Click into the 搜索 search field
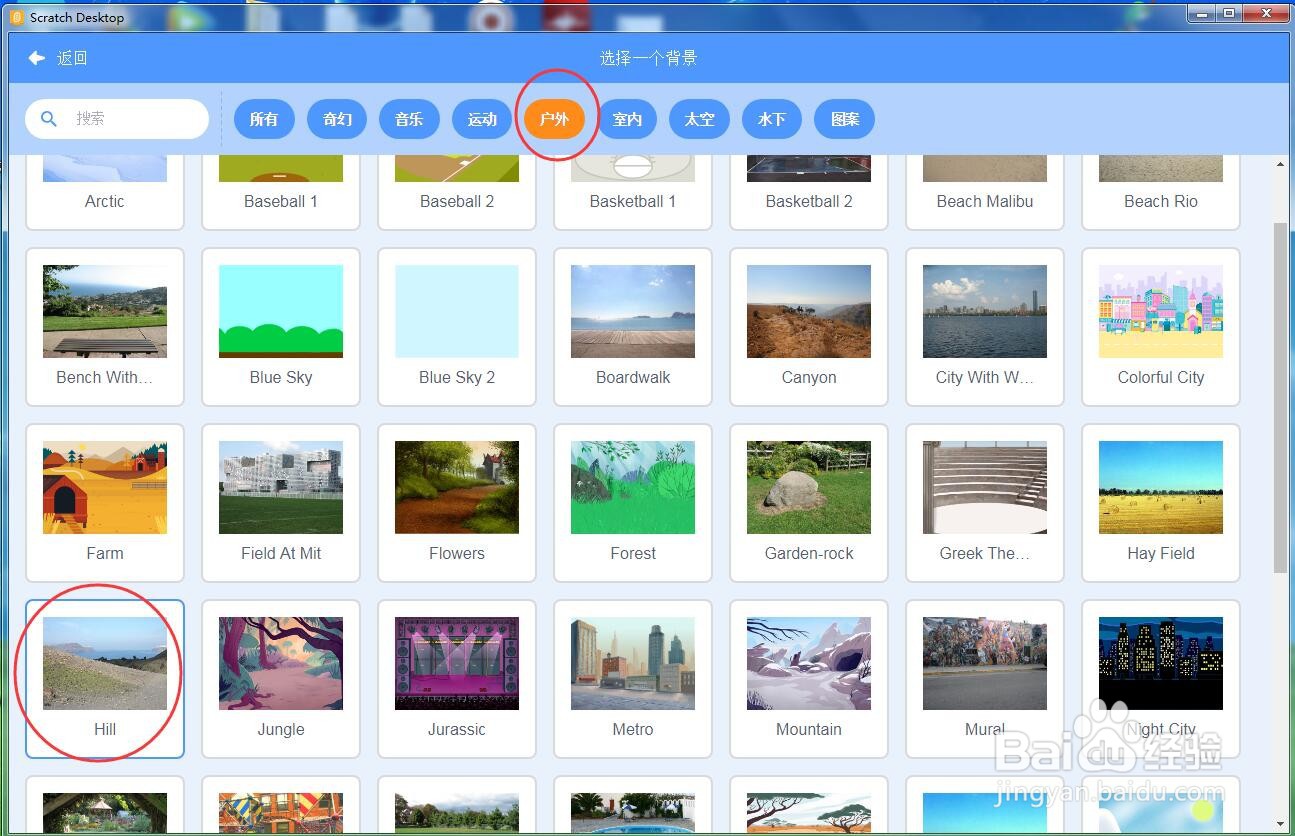 coord(117,118)
